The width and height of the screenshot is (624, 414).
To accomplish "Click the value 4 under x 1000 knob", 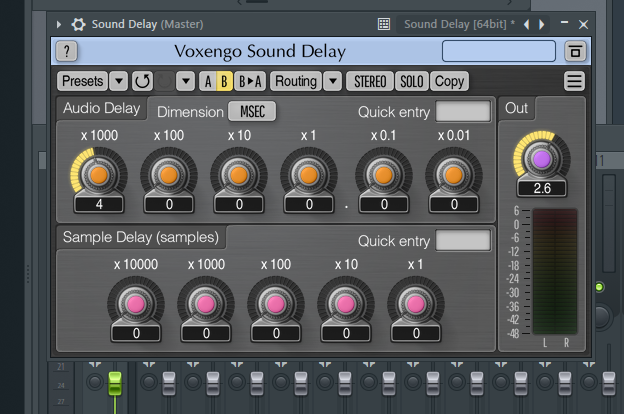I will click(x=99, y=204).
